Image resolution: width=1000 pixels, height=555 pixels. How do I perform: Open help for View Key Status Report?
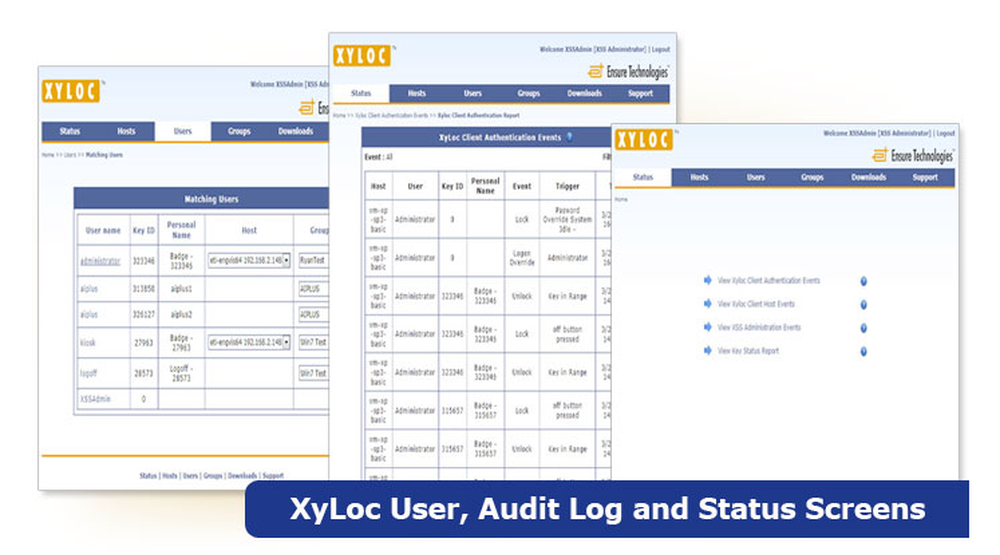(864, 352)
